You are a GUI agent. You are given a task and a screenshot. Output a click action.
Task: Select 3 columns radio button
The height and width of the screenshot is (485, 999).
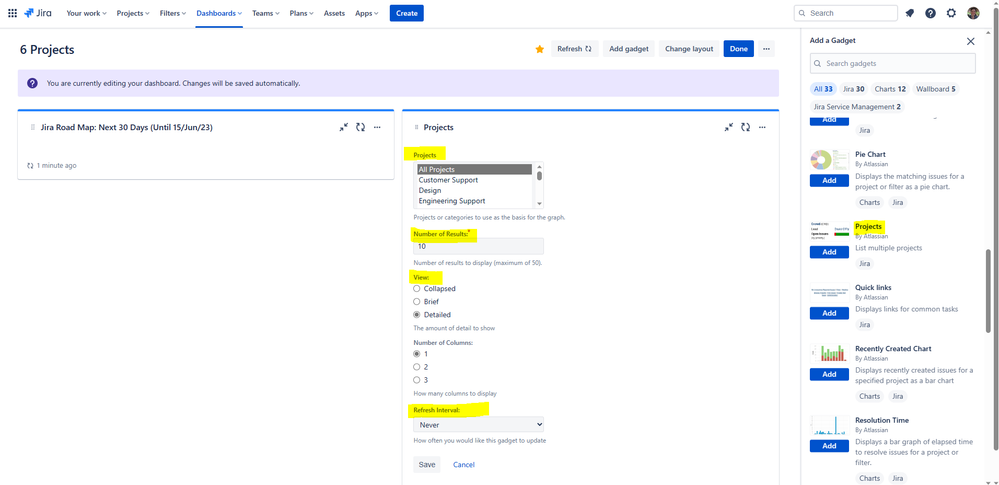[x=417, y=379]
